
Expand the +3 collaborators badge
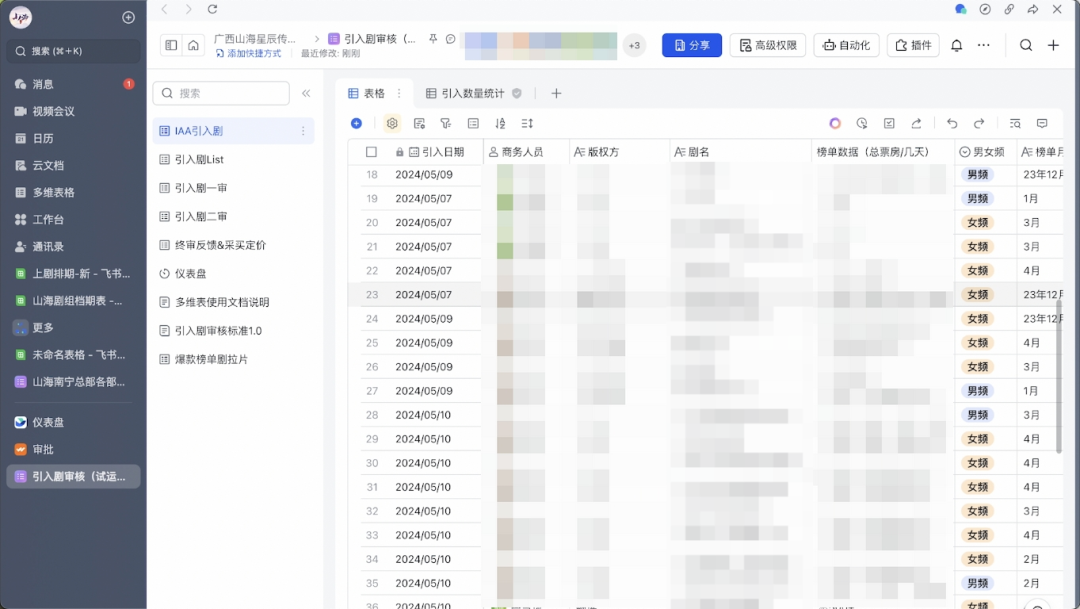coord(634,45)
